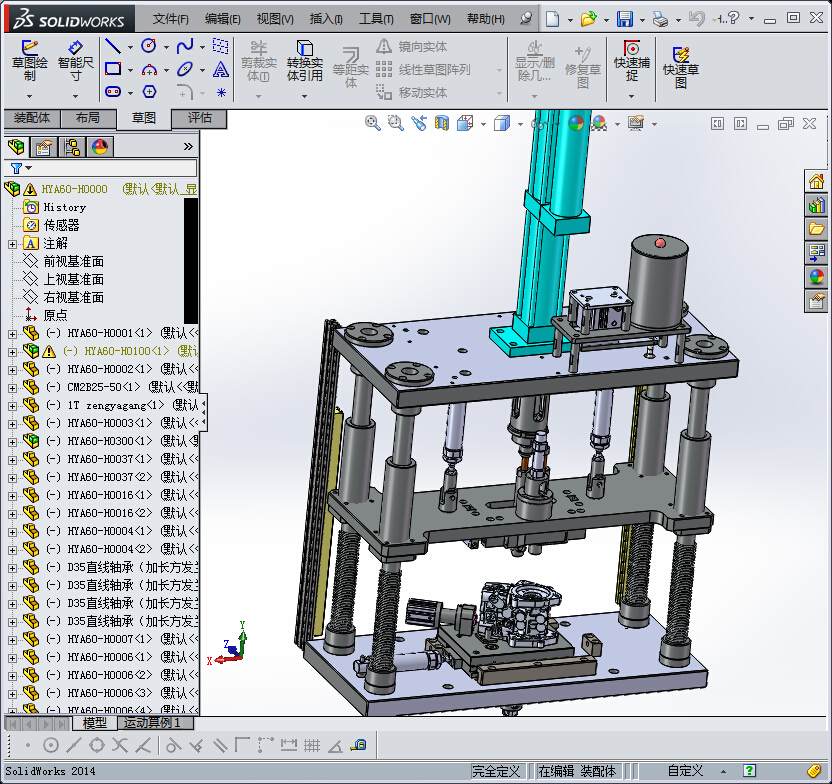Switch to the 运动算例1 tab
Screen dimensions: 832x784
pos(151,723)
